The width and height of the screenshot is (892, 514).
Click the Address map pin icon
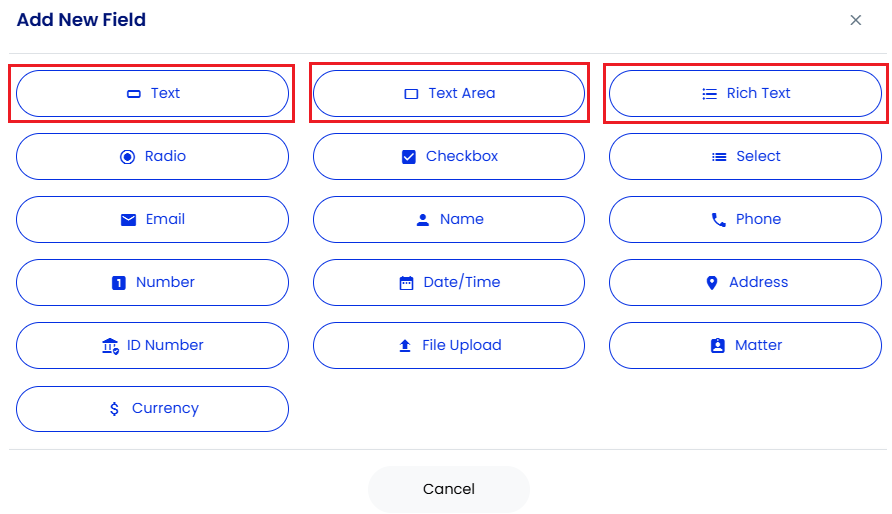tap(712, 283)
